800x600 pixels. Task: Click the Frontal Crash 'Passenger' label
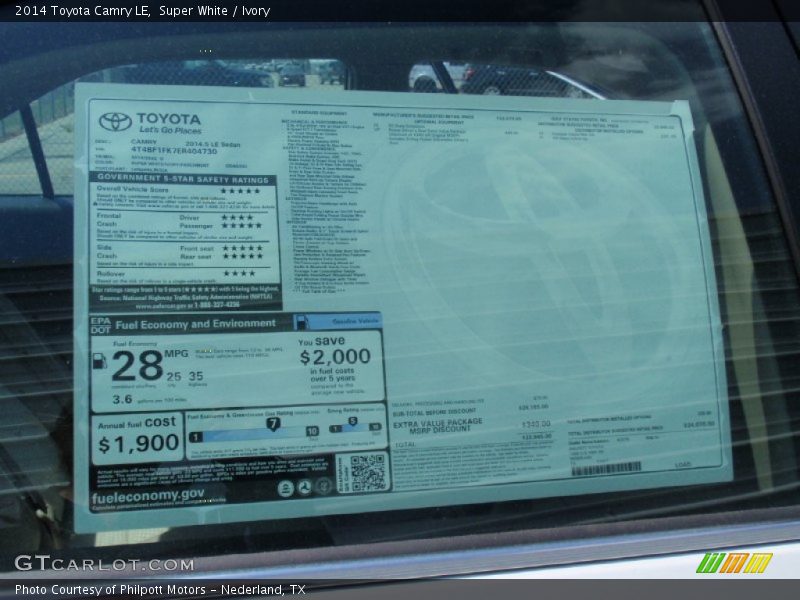tap(196, 226)
